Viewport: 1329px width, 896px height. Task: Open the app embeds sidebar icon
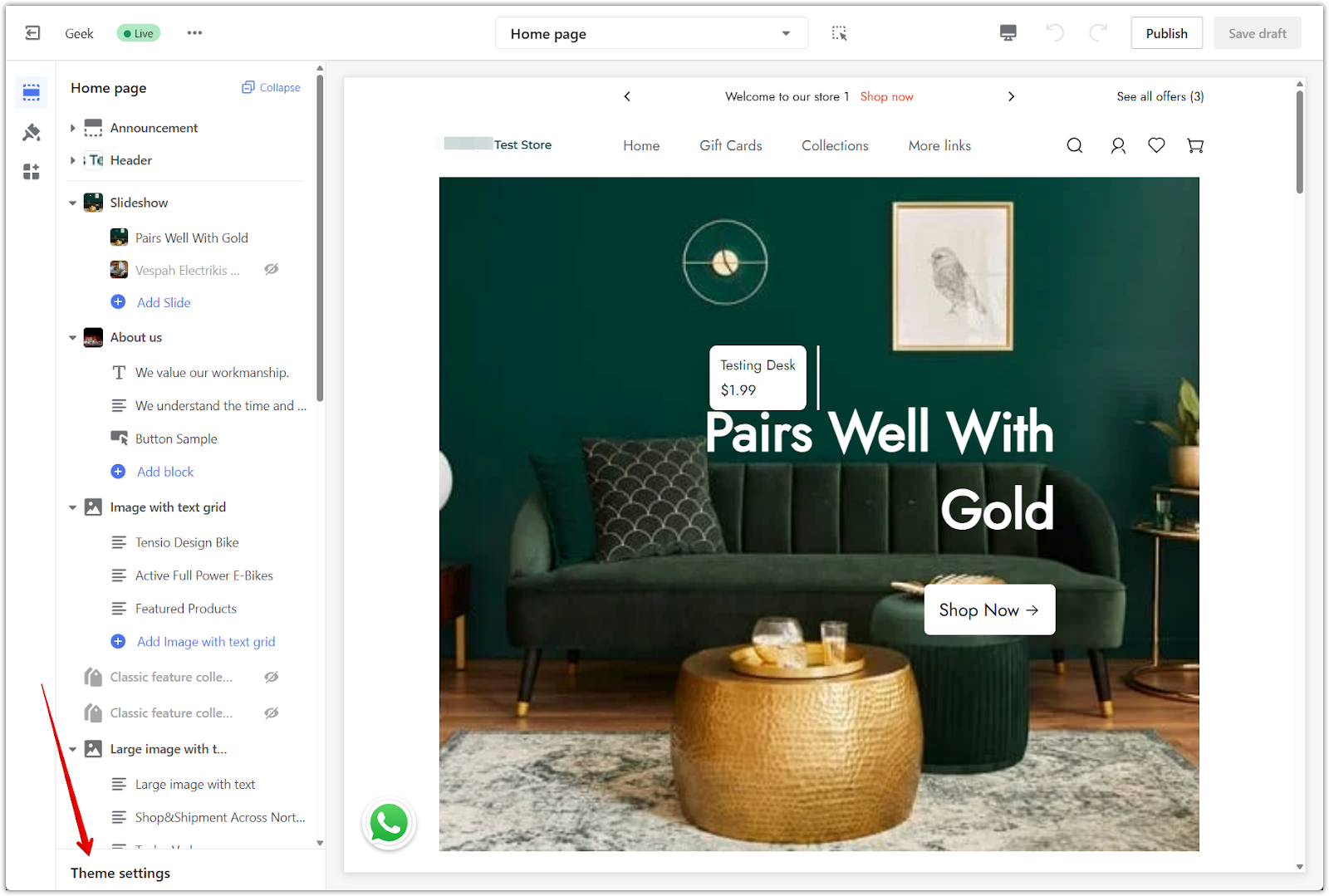(32, 172)
